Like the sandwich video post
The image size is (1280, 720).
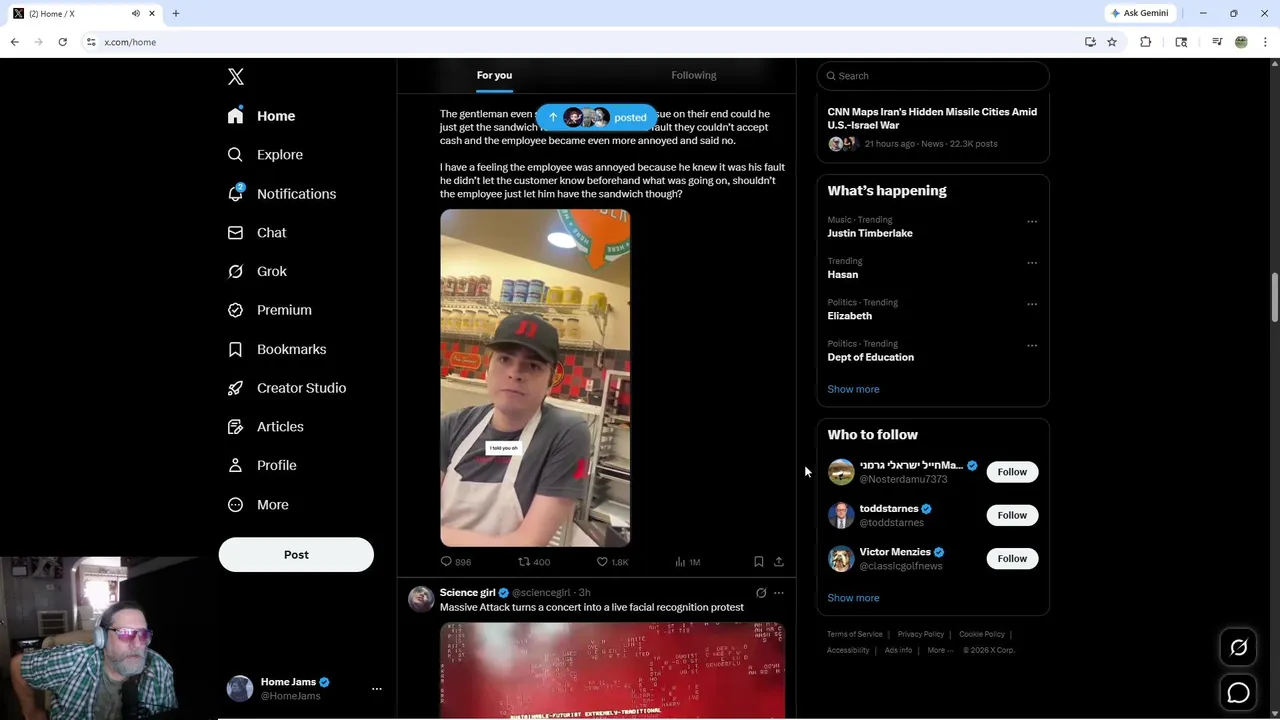(x=612, y=562)
